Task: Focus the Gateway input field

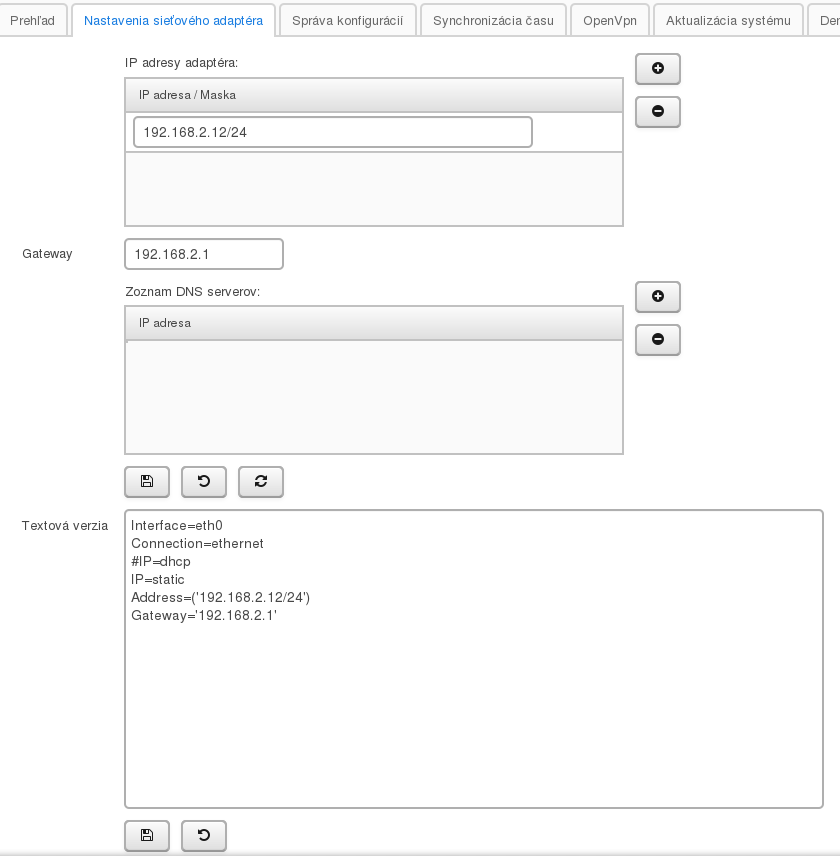Action: (204, 254)
